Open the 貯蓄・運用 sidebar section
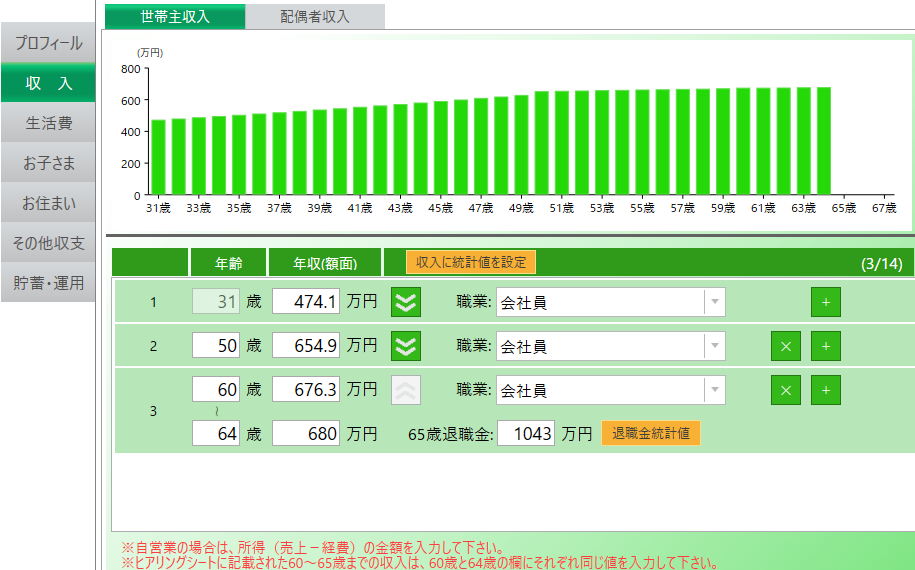915x570 pixels. click(48, 283)
